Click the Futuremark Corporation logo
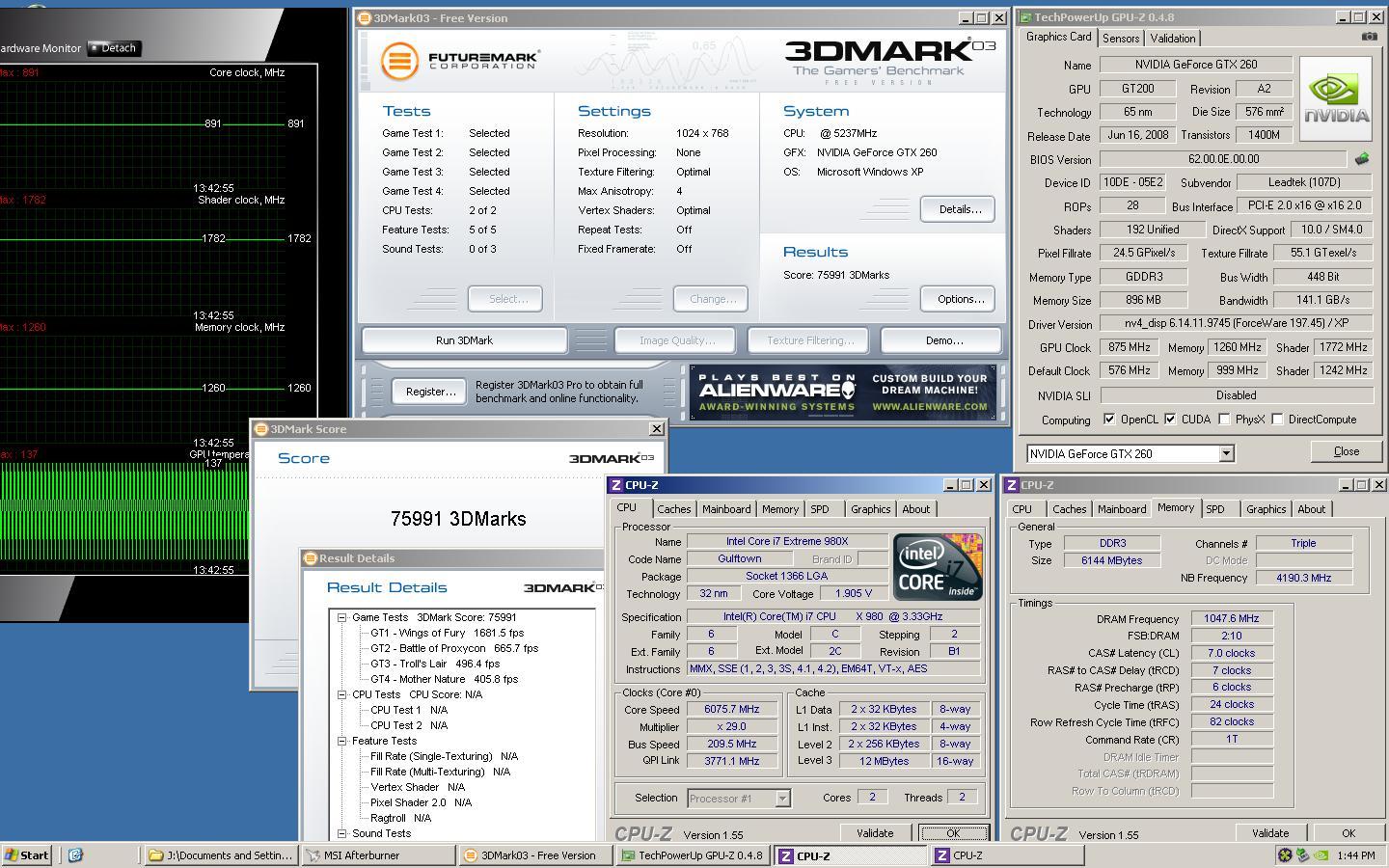The height and width of the screenshot is (868, 1389). 459,61
